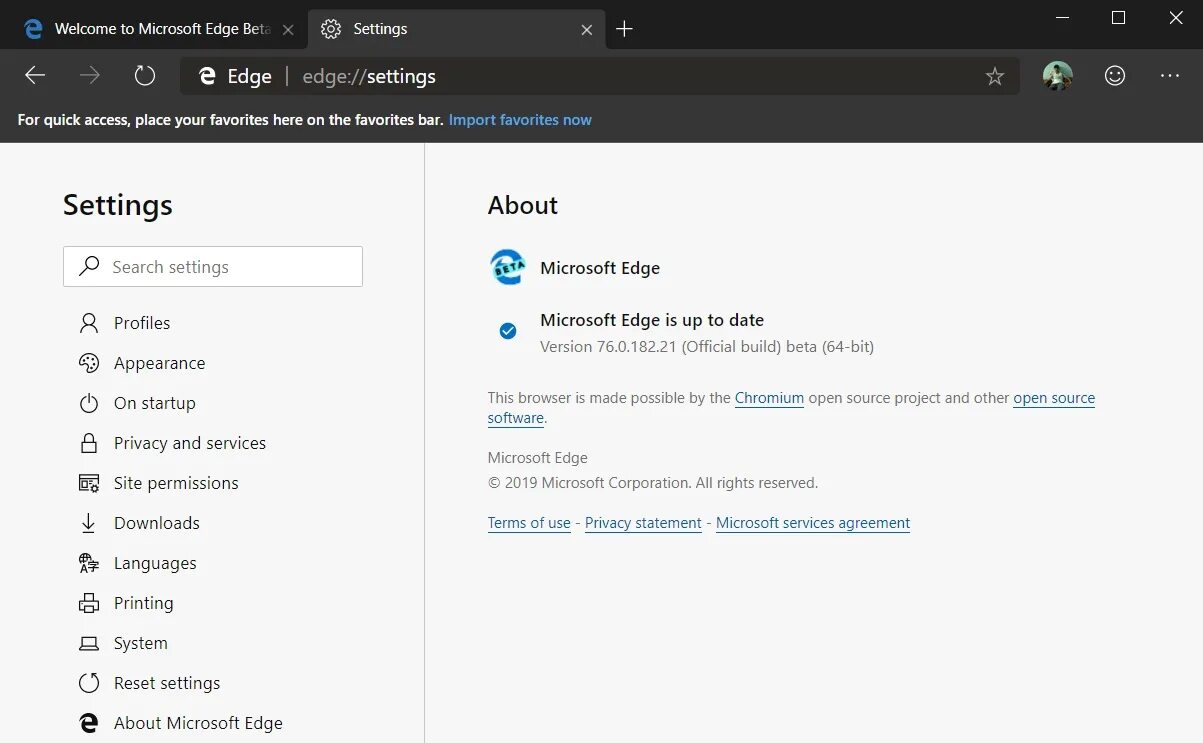Click in the Search settings field
1203x743 pixels.
coord(230,267)
